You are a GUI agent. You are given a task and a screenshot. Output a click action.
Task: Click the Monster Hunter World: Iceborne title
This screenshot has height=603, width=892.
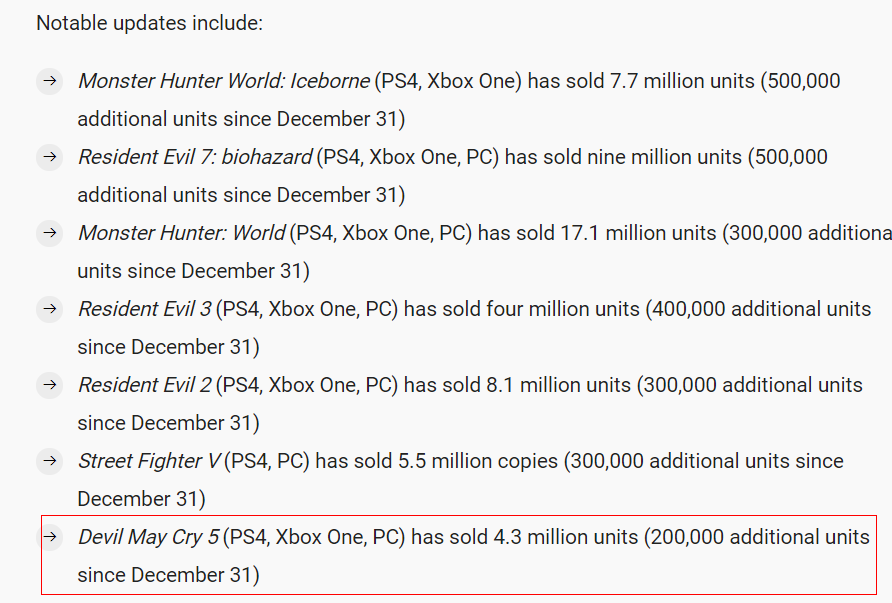[x=224, y=81]
